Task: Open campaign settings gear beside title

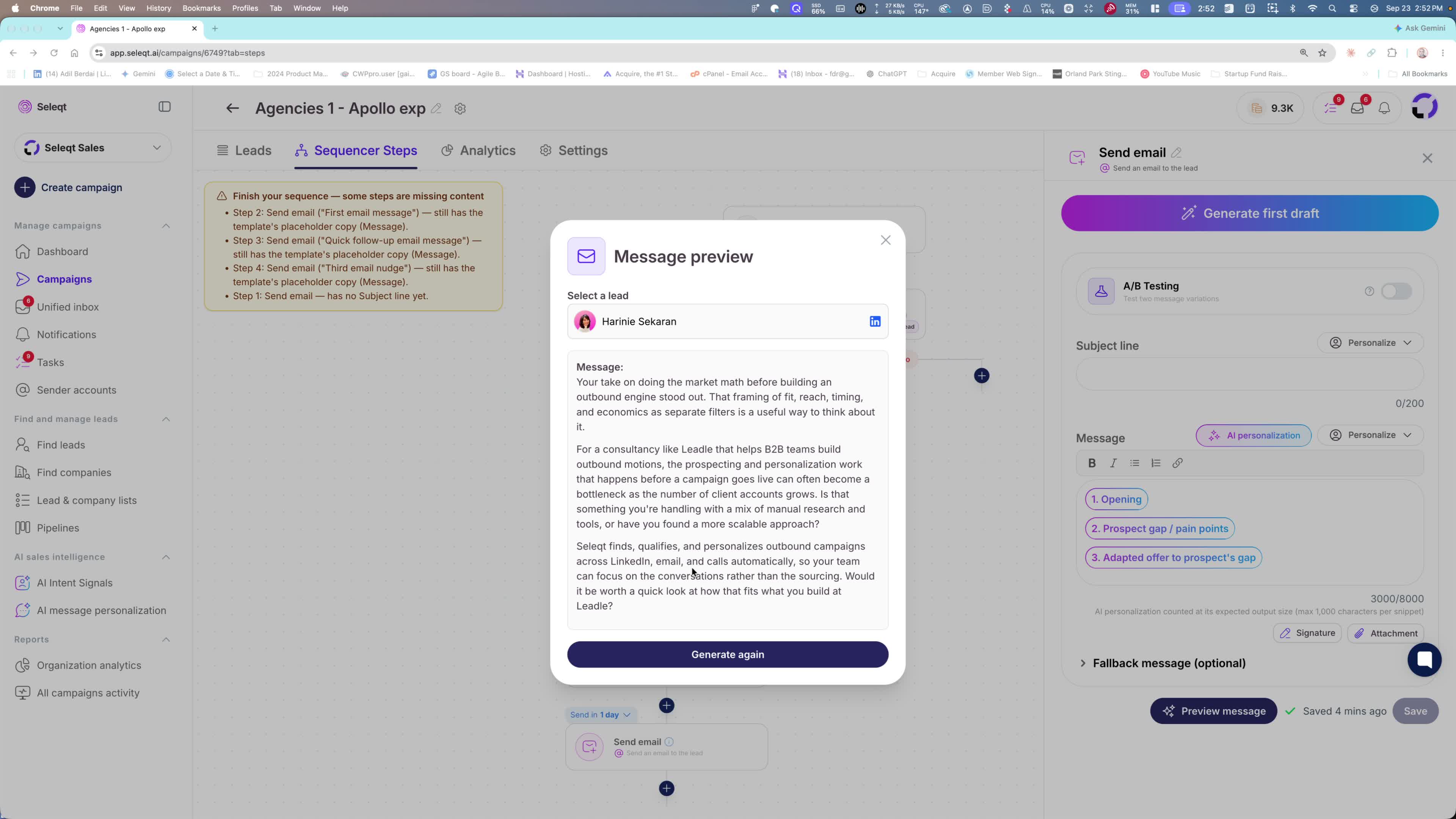Action: coord(460,108)
